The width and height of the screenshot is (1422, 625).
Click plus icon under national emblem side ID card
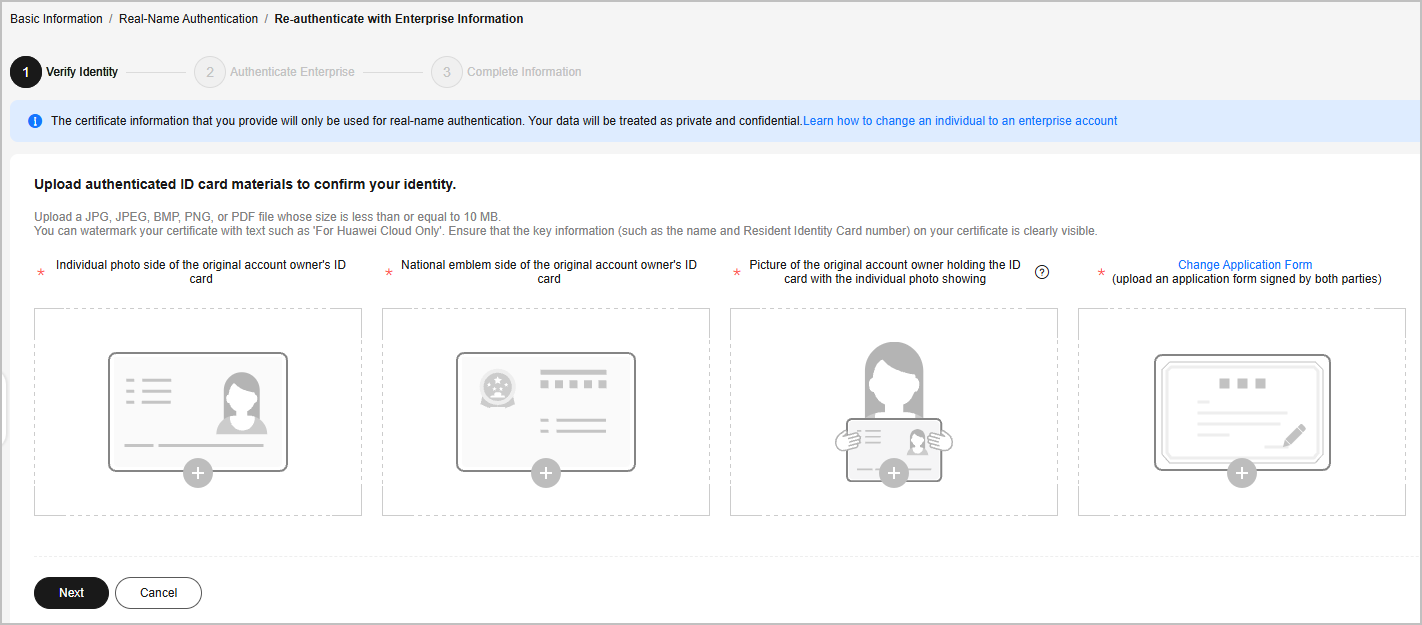(546, 473)
